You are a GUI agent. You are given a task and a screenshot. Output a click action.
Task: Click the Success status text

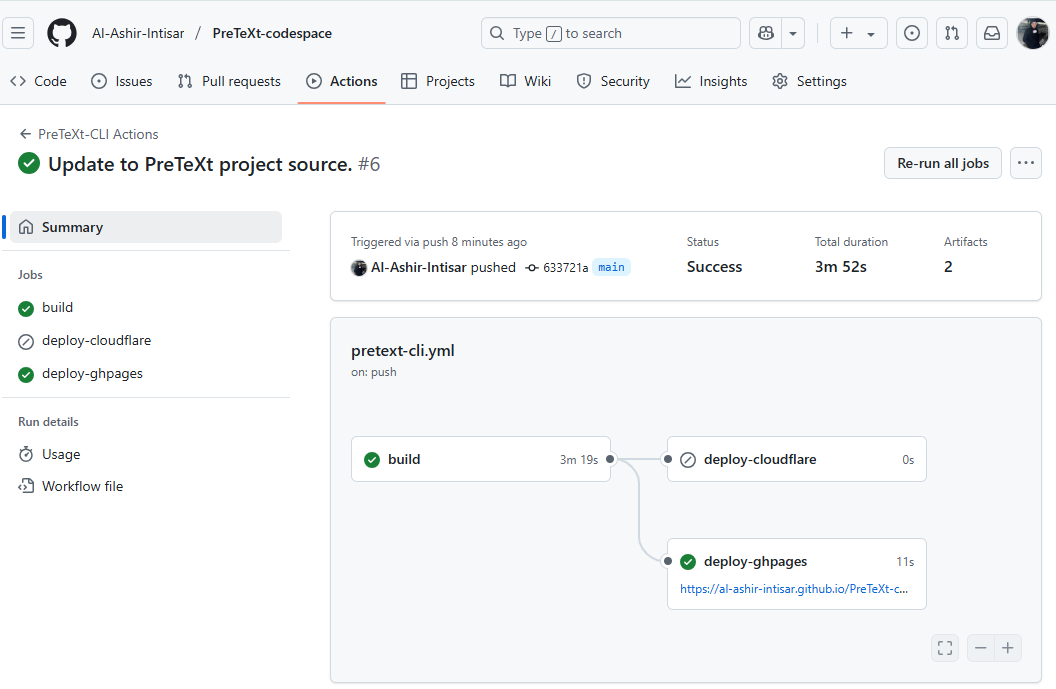click(x=714, y=267)
